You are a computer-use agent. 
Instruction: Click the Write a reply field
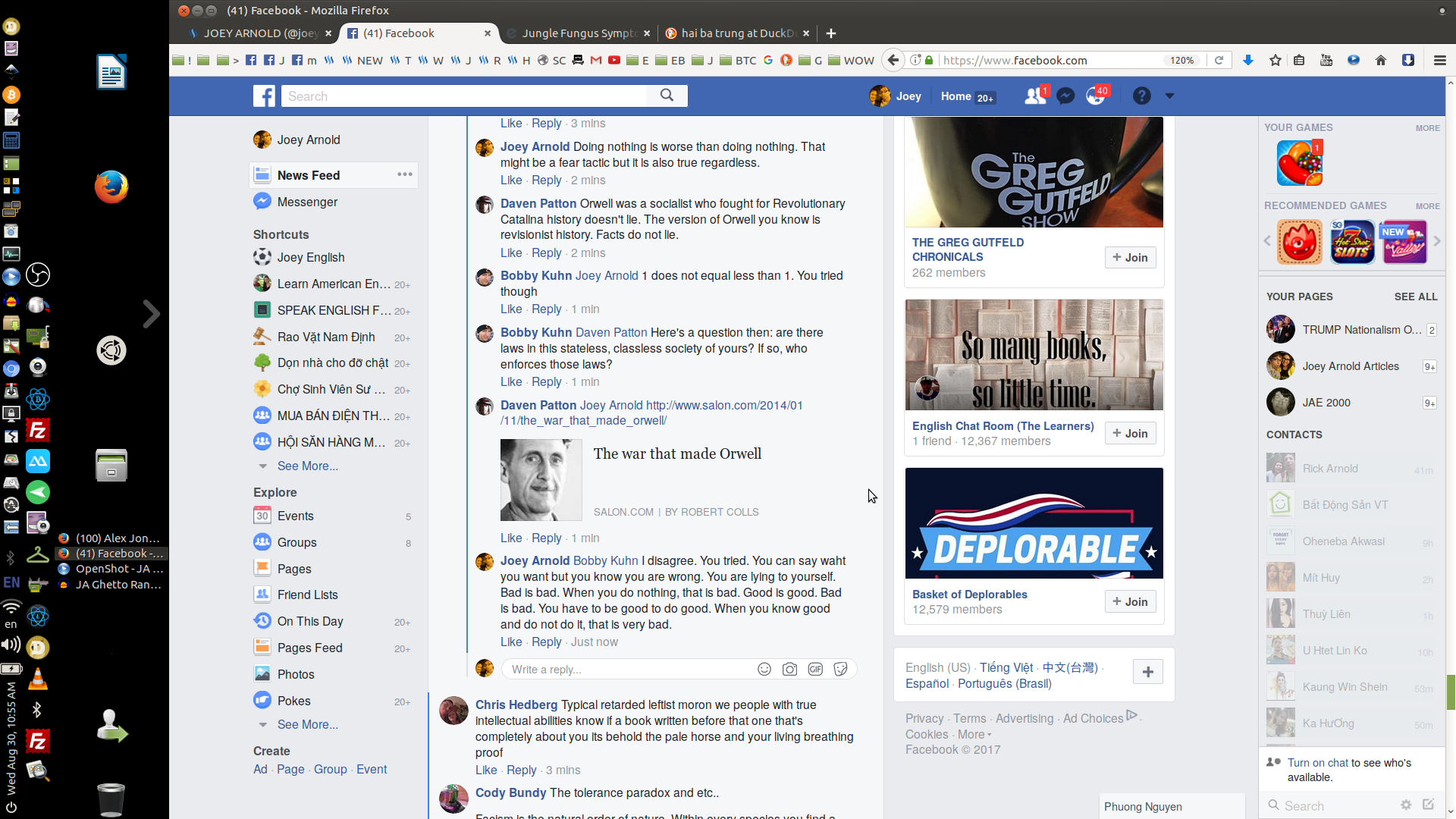click(629, 669)
